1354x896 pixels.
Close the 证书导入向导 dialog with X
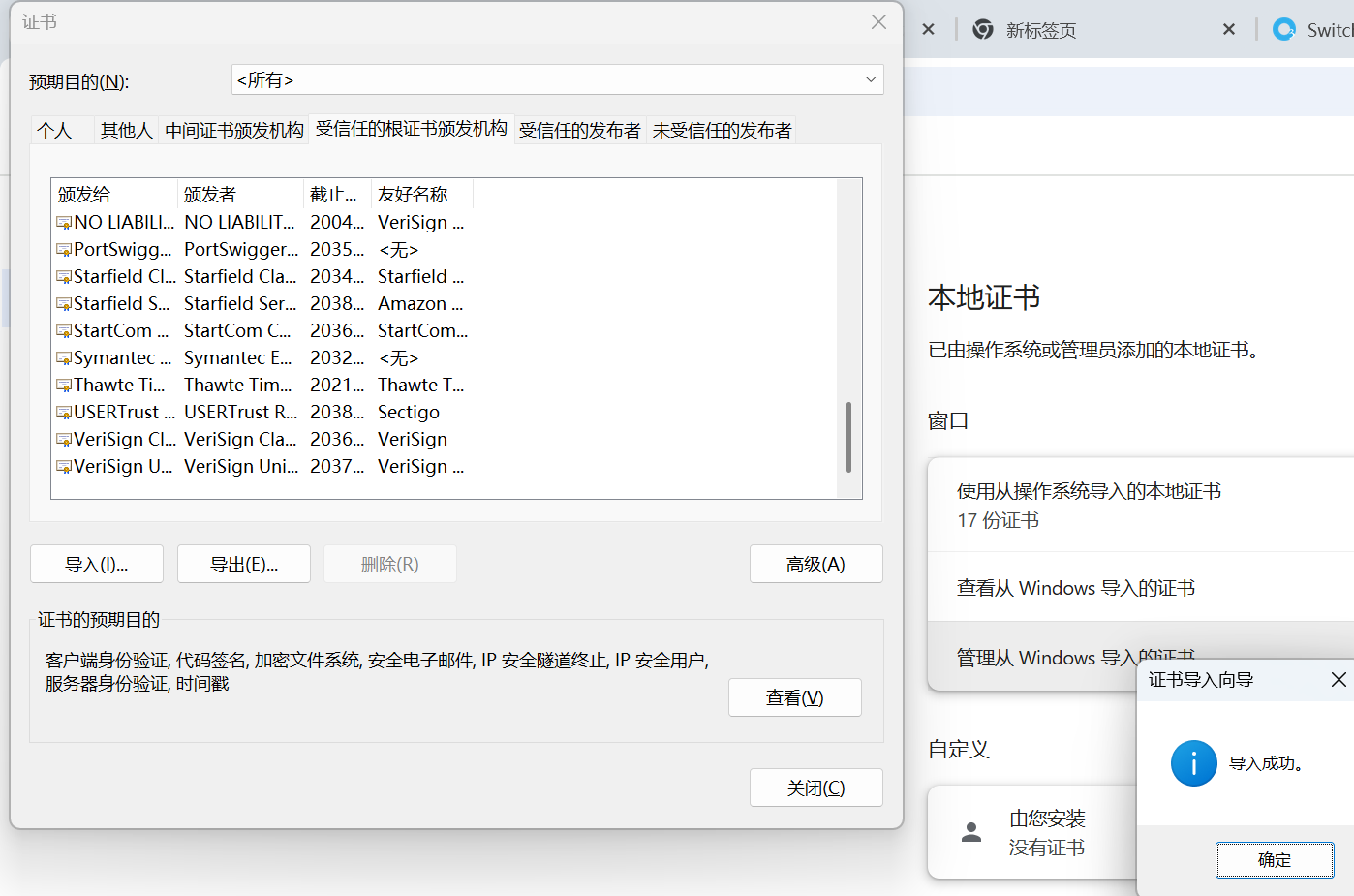point(1339,680)
